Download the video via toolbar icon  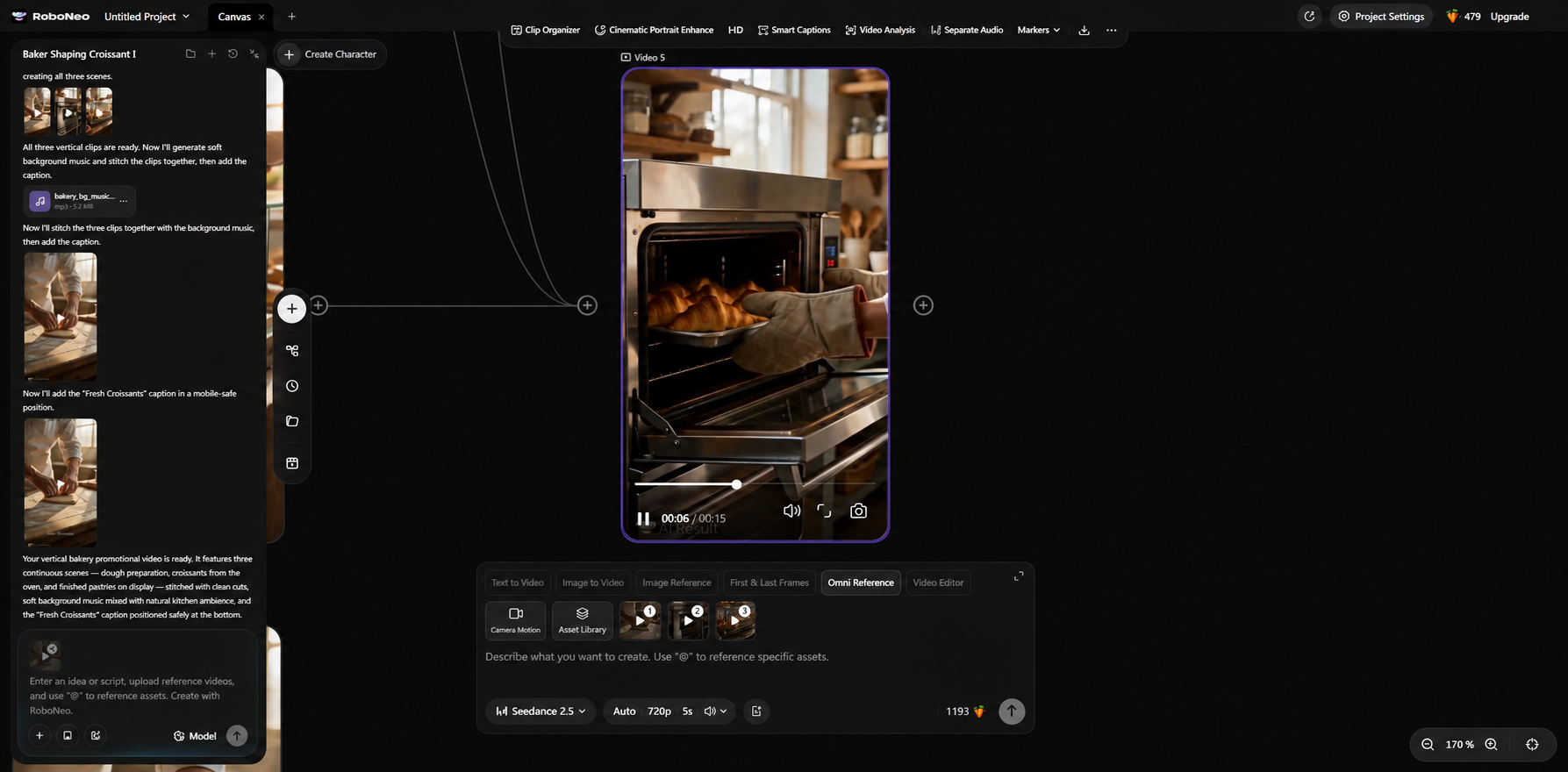pyautogui.click(x=1085, y=30)
